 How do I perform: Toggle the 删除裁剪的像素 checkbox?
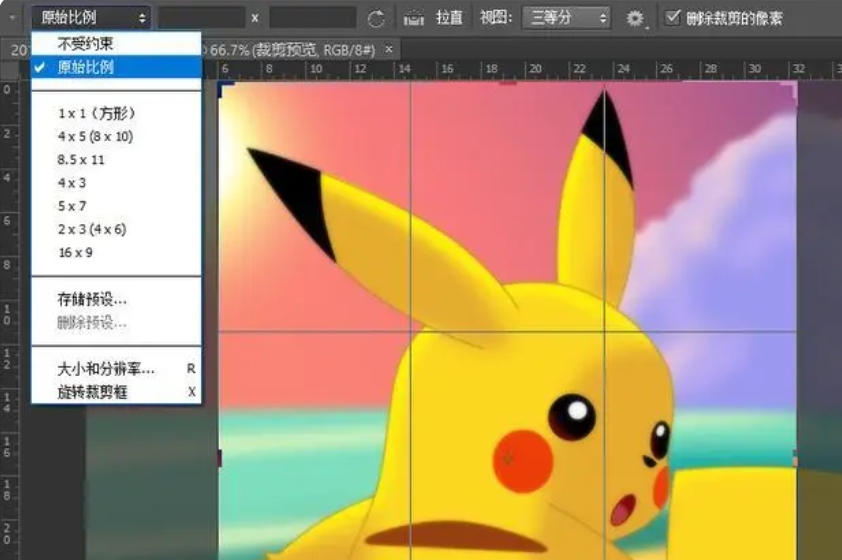coord(672,18)
